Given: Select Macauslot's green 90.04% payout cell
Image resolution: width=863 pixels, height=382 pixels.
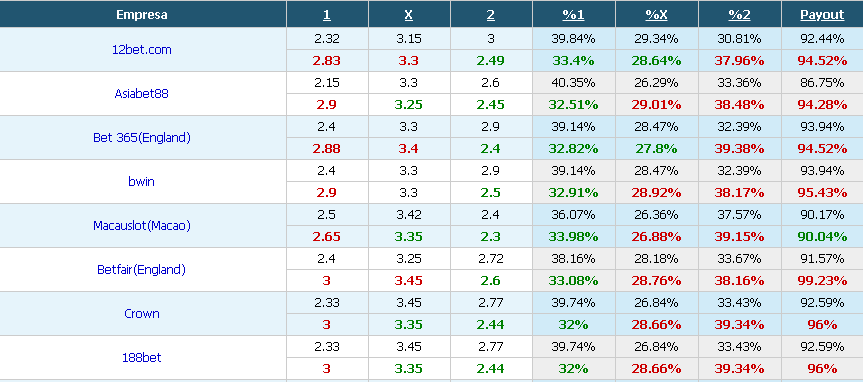Looking at the screenshot, I should 822,237.
